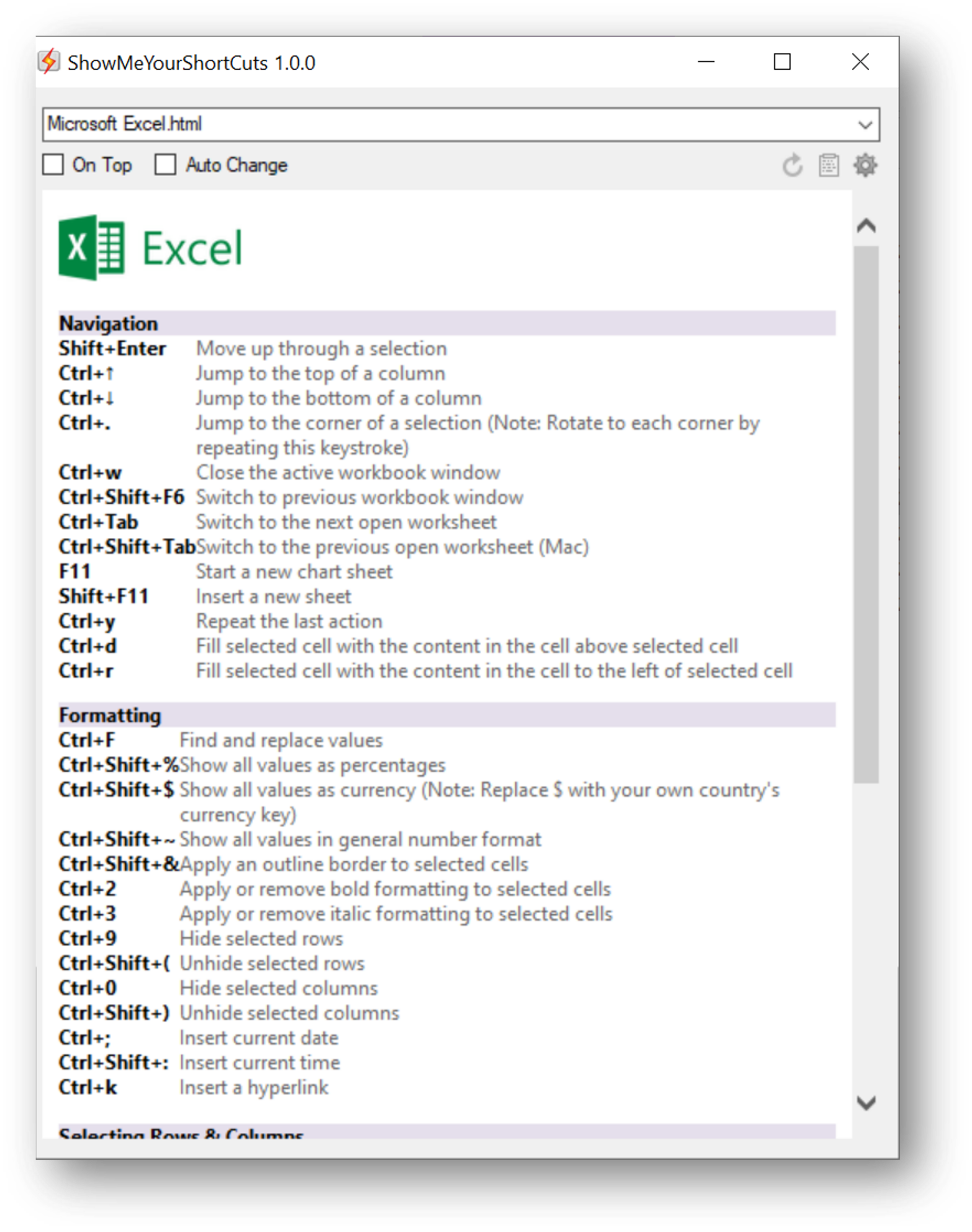The image size is (972, 1232).
Task: Click 'Insert current date'
Action: 259,1038
